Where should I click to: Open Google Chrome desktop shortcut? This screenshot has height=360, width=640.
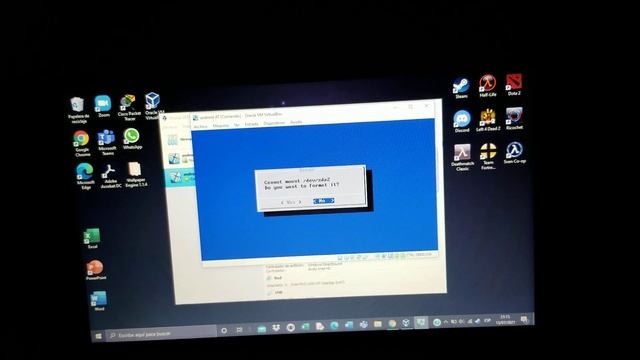tap(82, 143)
